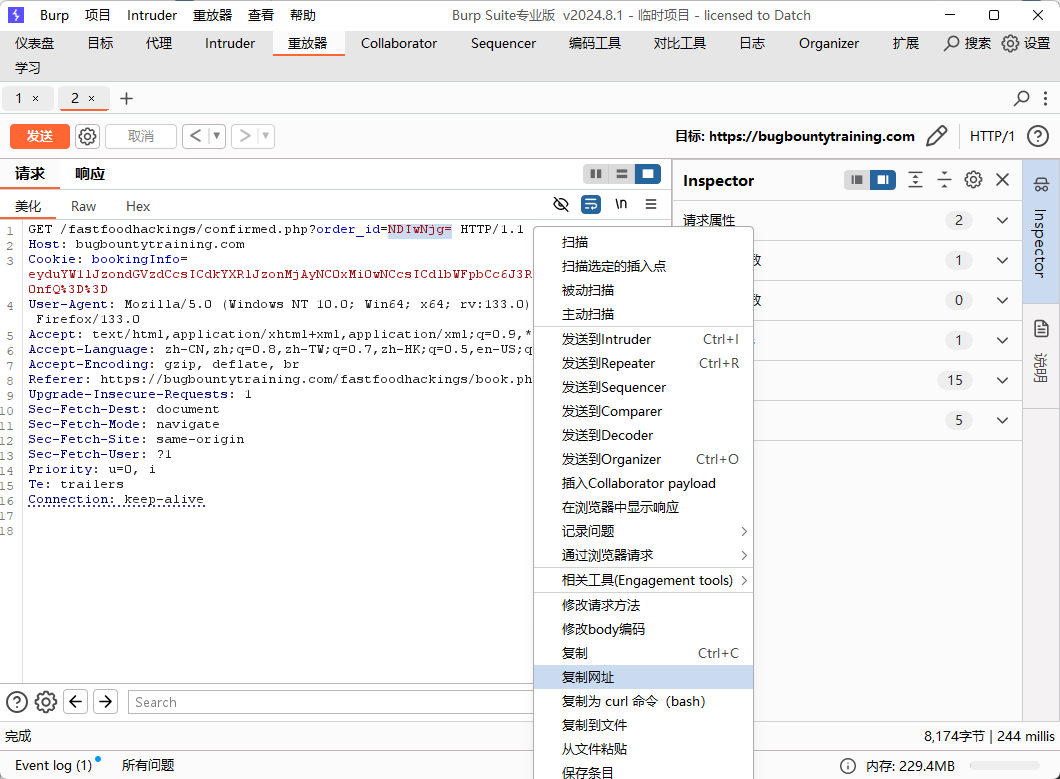
Task: Toggle hide non-printable characters eye icon
Action: (x=560, y=204)
